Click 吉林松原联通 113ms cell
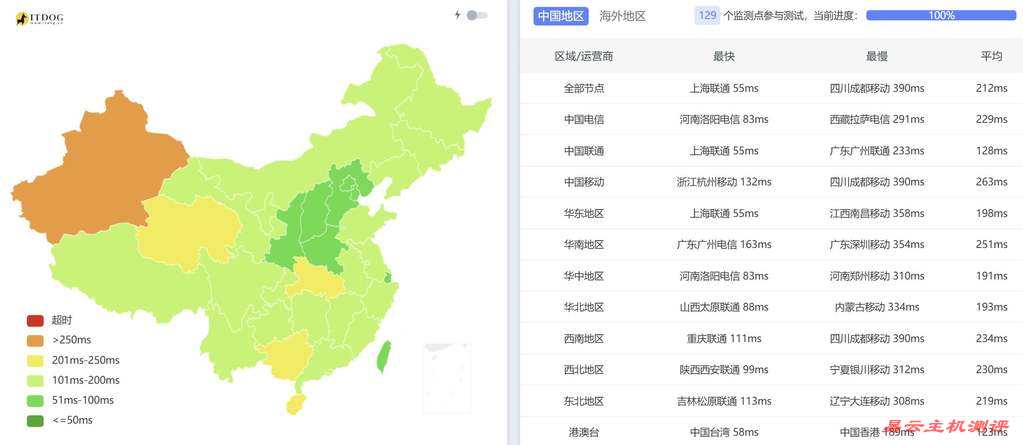The height and width of the screenshot is (445, 1023). click(x=724, y=401)
